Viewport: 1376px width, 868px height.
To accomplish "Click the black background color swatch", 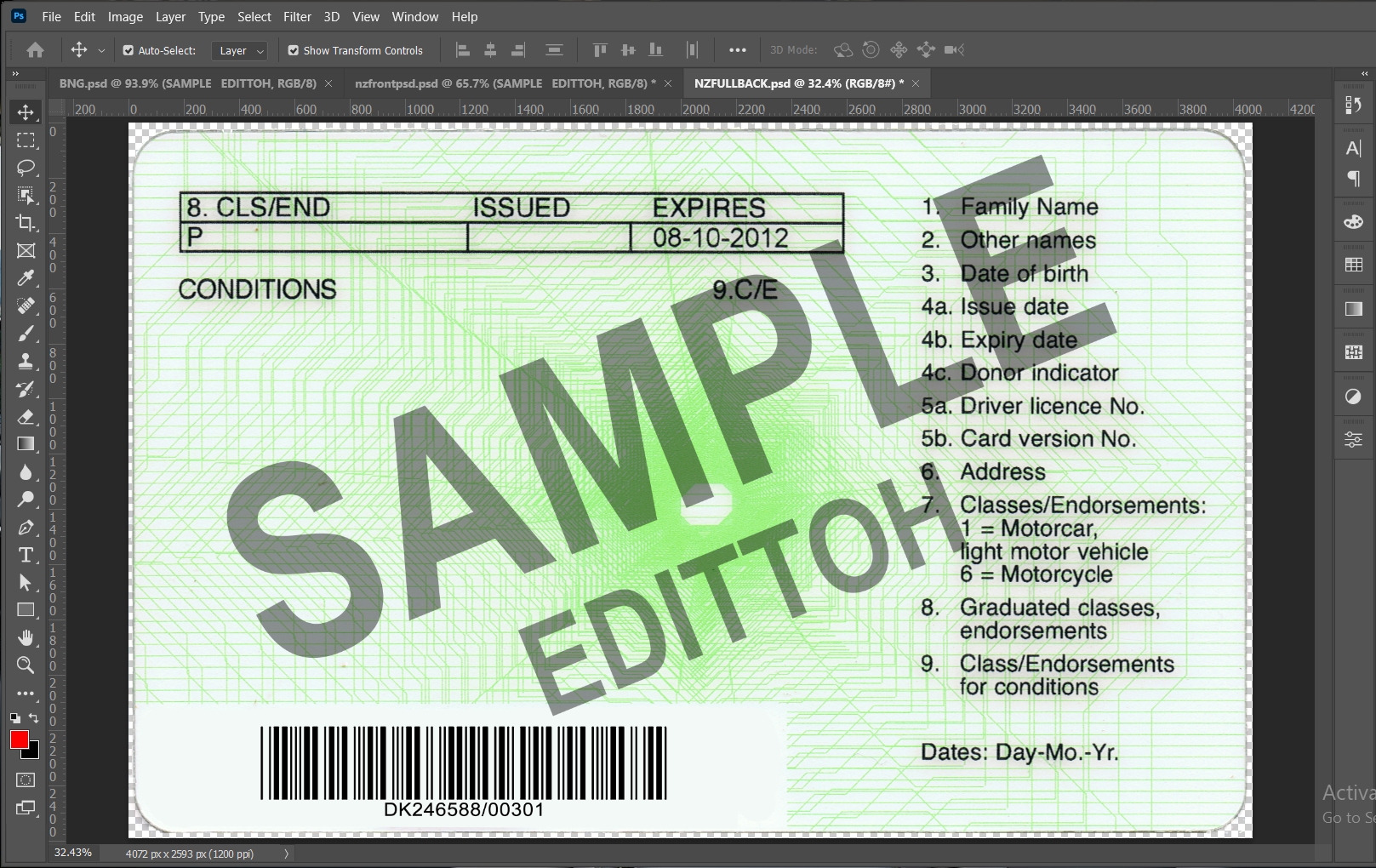I will [33, 752].
